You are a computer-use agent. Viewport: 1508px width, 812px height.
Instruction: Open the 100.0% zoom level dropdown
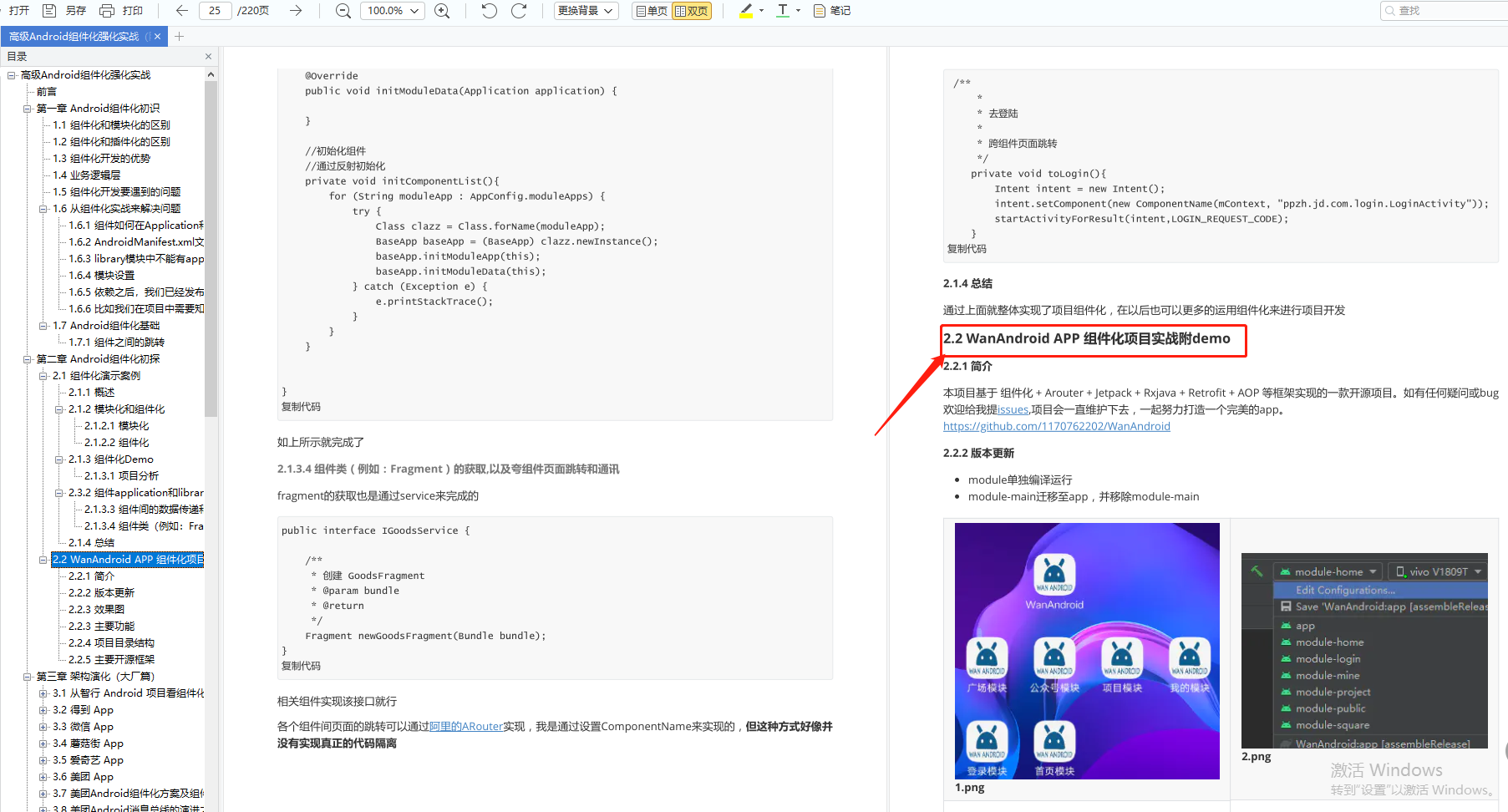pyautogui.click(x=393, y=11)
